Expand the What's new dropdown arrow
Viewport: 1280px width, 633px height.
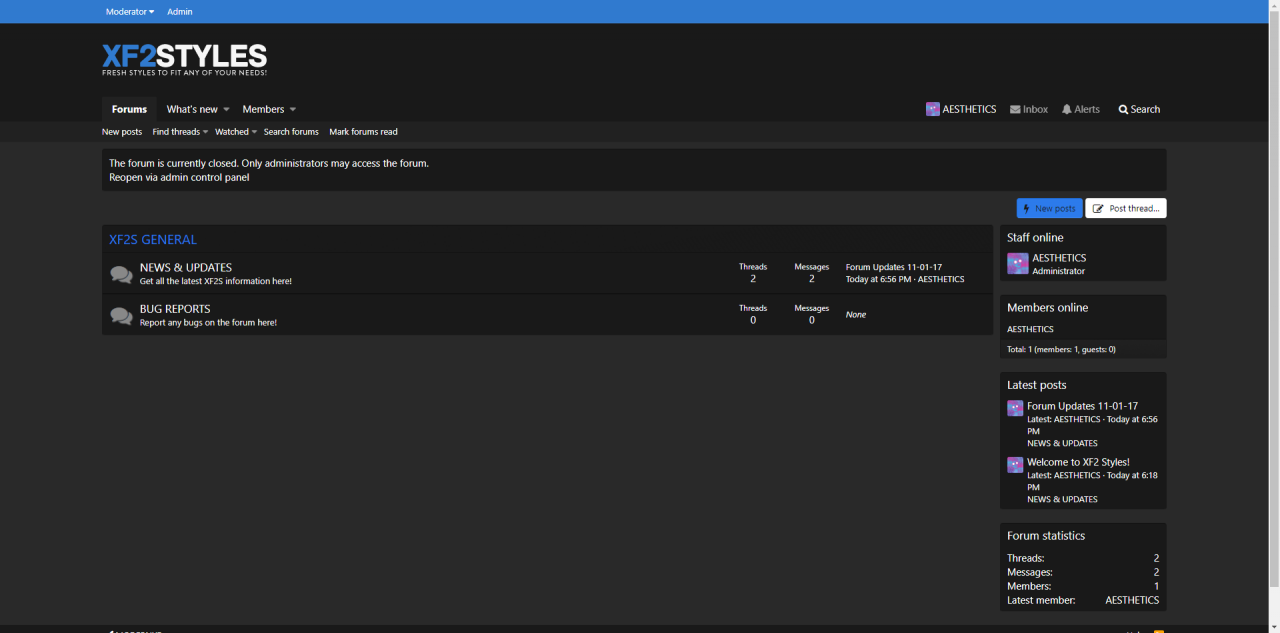[226, 109]
